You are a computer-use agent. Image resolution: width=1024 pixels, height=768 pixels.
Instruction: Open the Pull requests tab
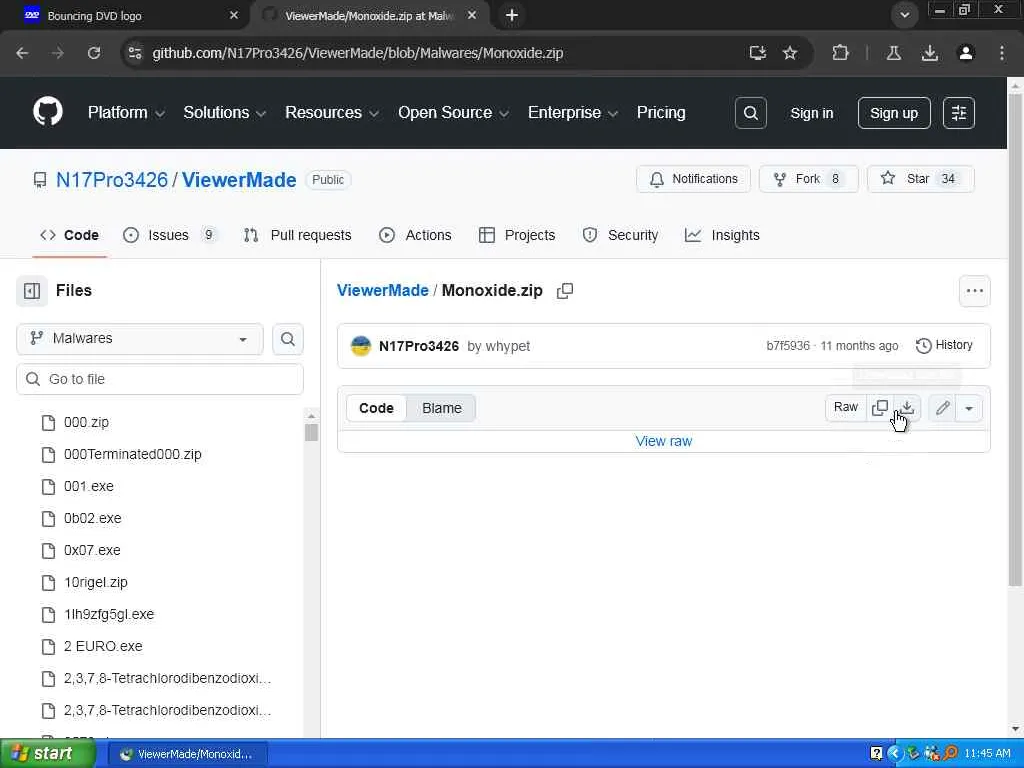pos(297,235)
